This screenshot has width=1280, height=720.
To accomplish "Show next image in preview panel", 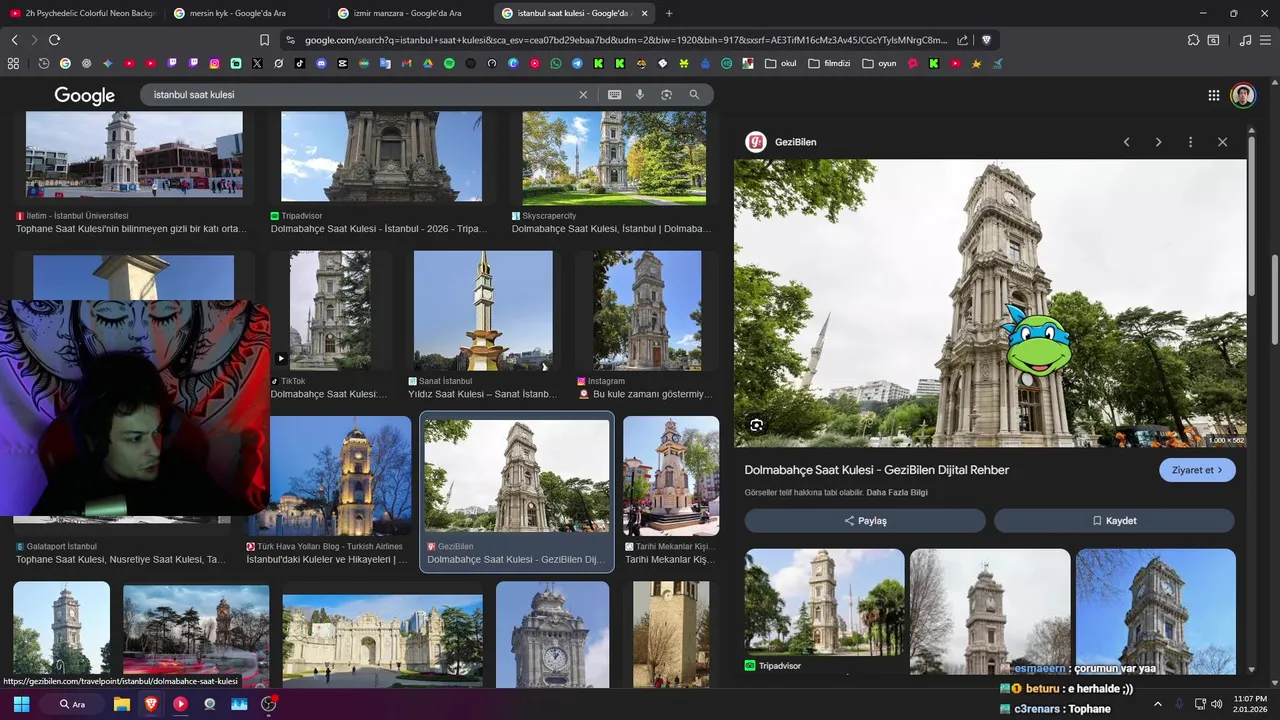I will [x=1158, y=142].
